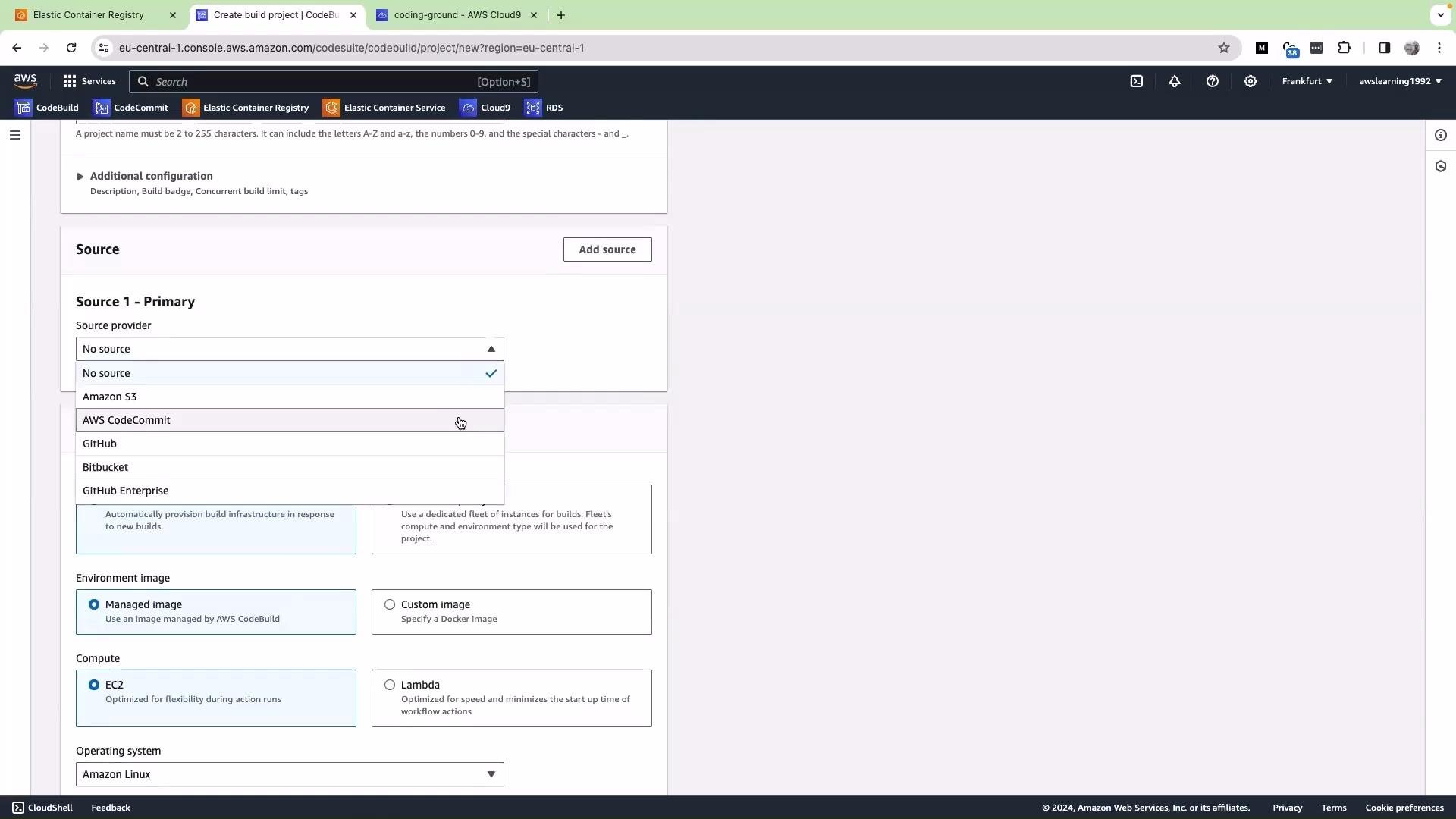Switch to the Elastic Container Registry tab

pyautogui.click(x=95, y=15)
